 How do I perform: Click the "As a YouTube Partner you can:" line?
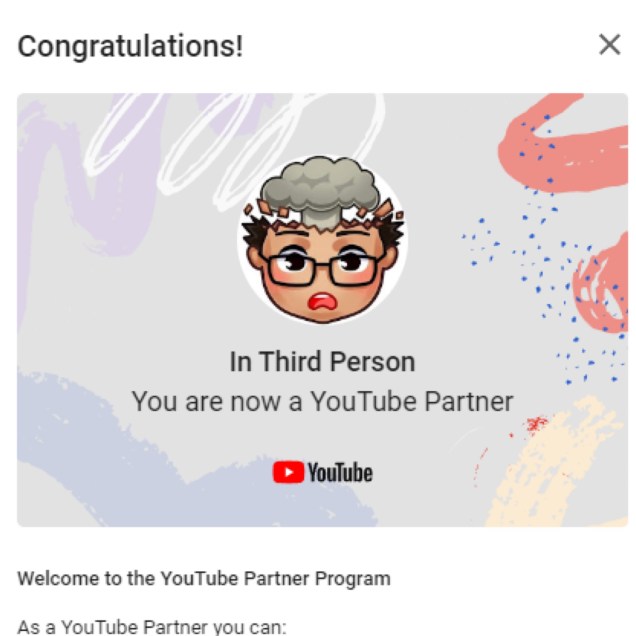tap(152, 627)
